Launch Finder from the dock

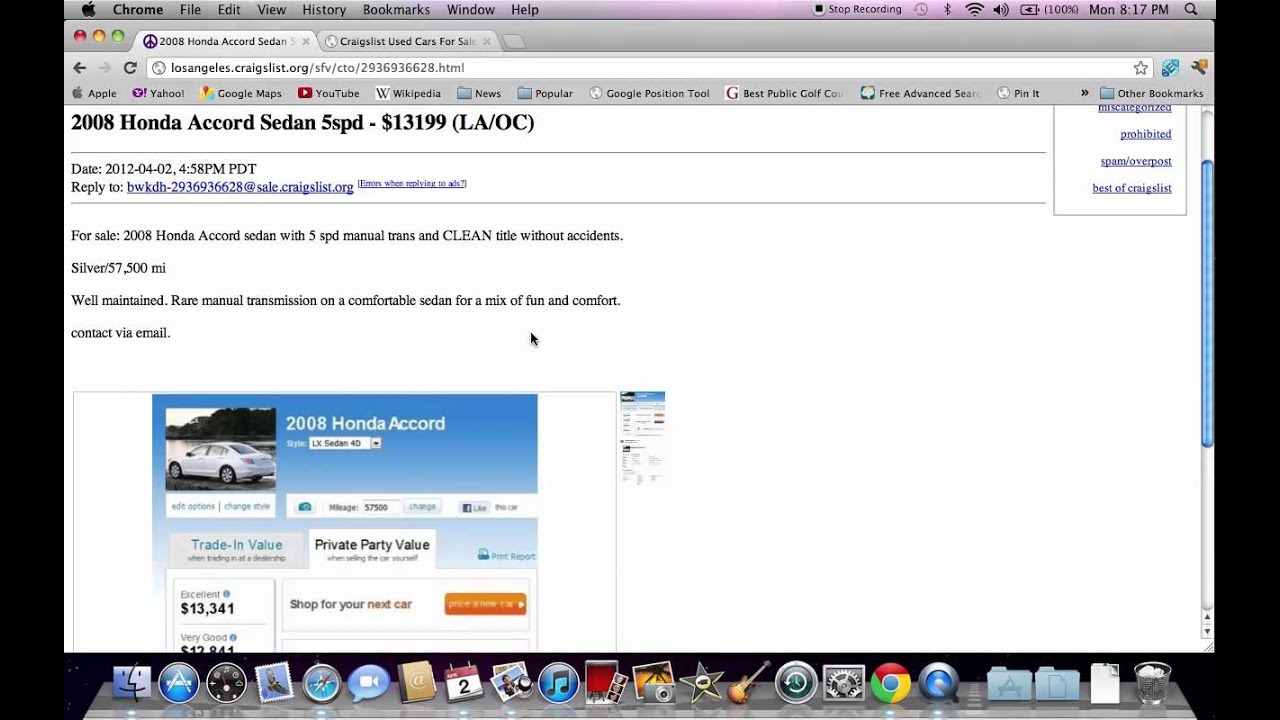pyautogui.click(x=132, y=683)
